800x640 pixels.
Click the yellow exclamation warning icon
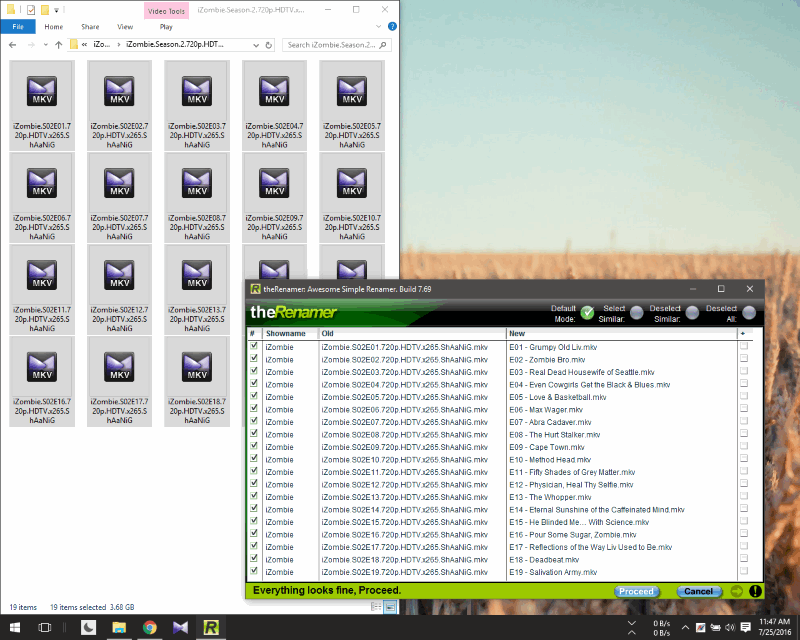756,592
